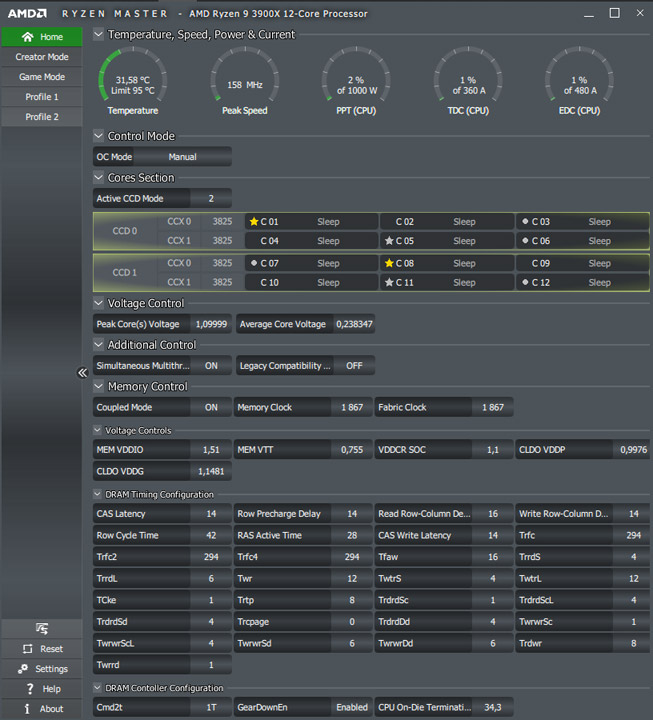Click Peak Core(s) Voltage value 1,09999

(x=211, y=324)
